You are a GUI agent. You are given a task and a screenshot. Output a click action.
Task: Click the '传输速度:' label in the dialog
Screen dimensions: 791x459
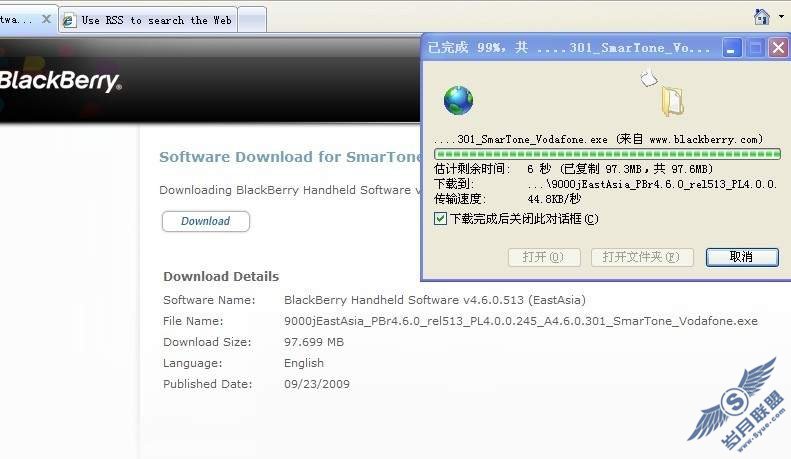[x=460, y=199]
